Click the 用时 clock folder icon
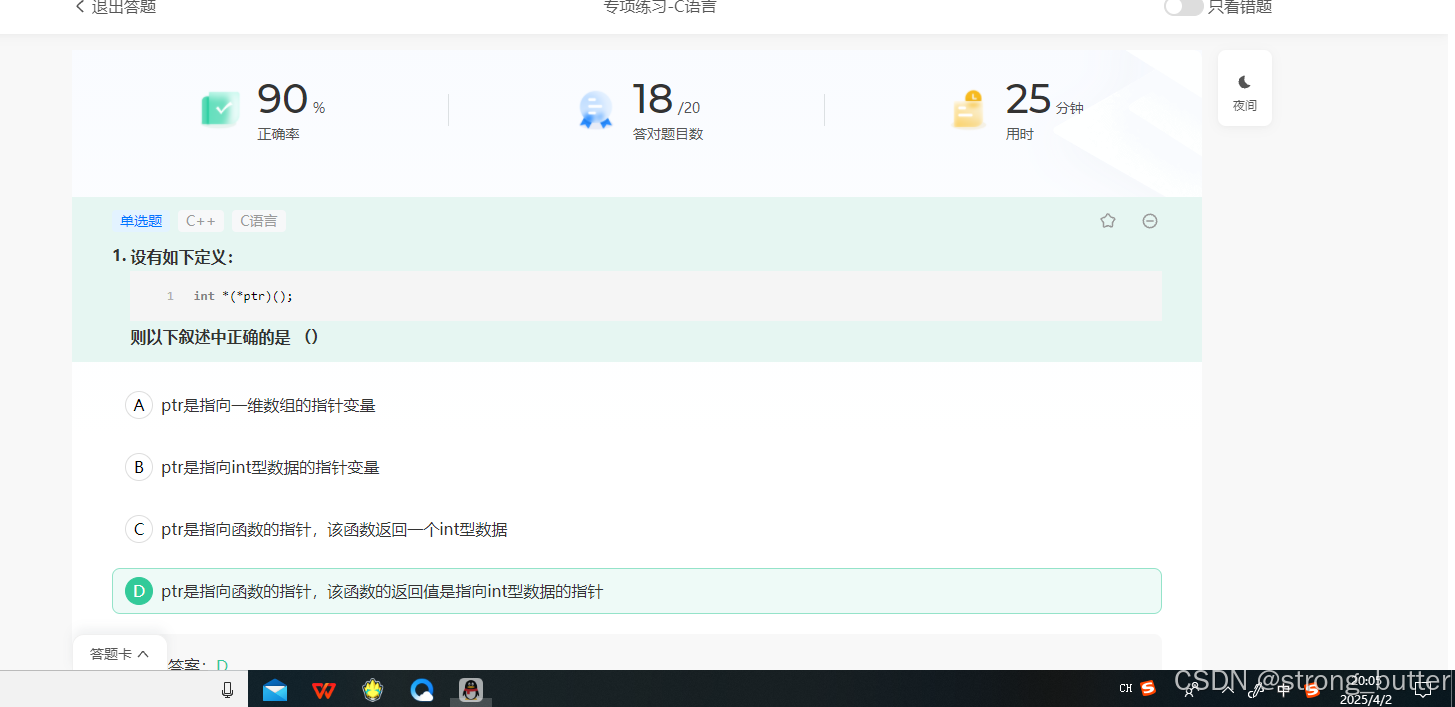1455x707 pixels. [969, 110]
